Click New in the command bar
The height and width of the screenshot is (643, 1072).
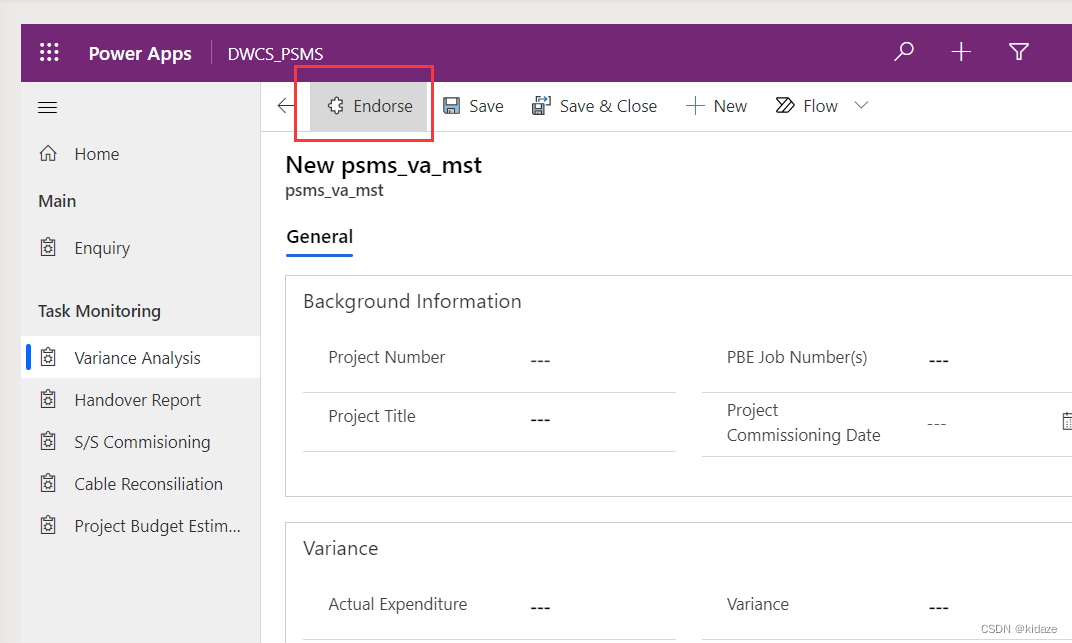(717, 105)
